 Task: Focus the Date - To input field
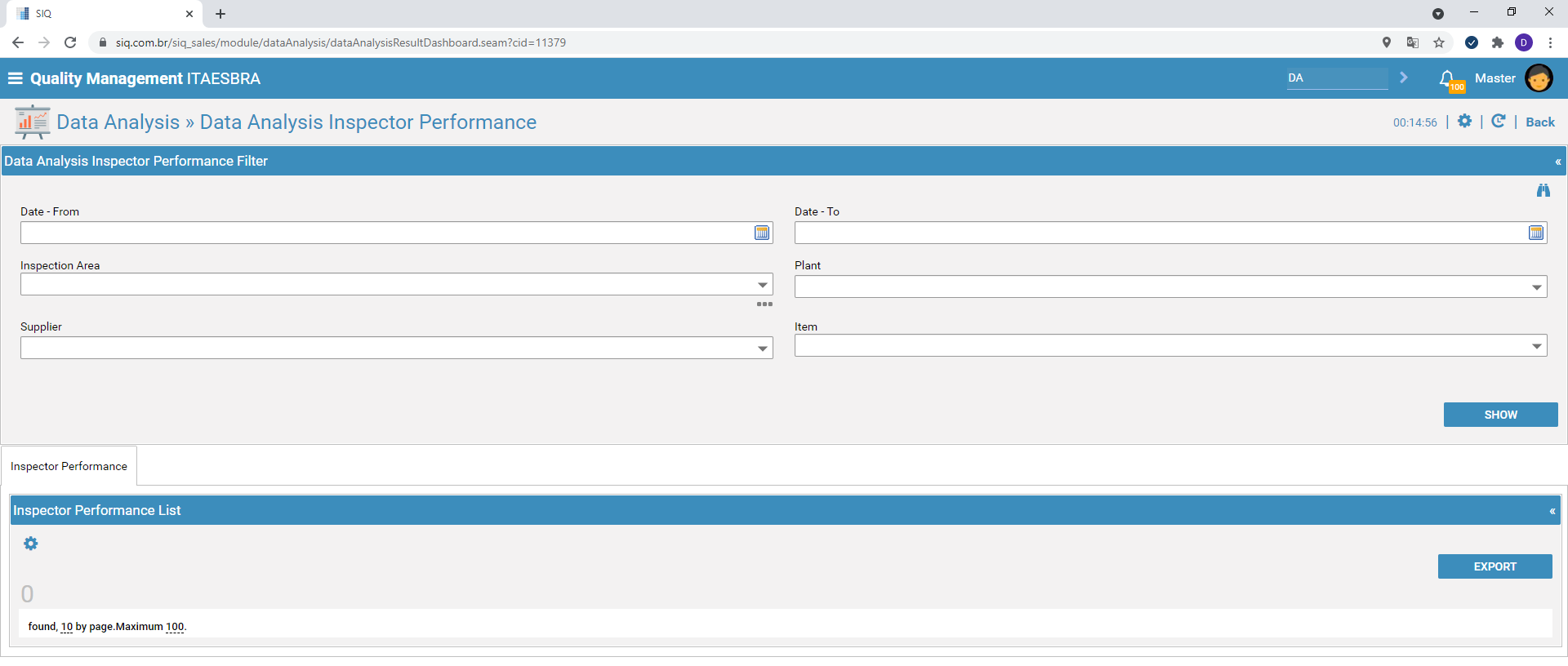coord(1160,233)
